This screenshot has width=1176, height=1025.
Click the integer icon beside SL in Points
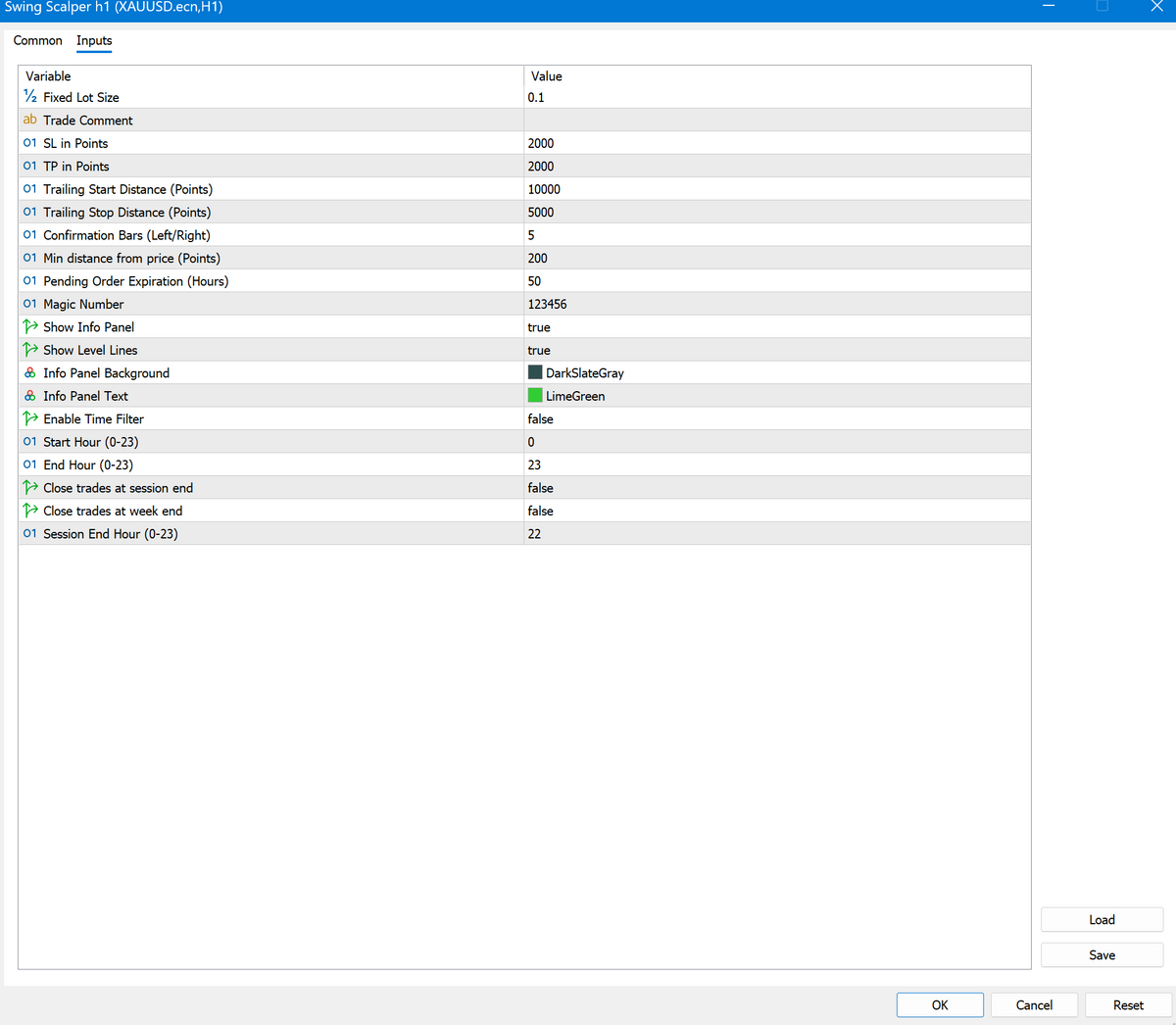30,143
